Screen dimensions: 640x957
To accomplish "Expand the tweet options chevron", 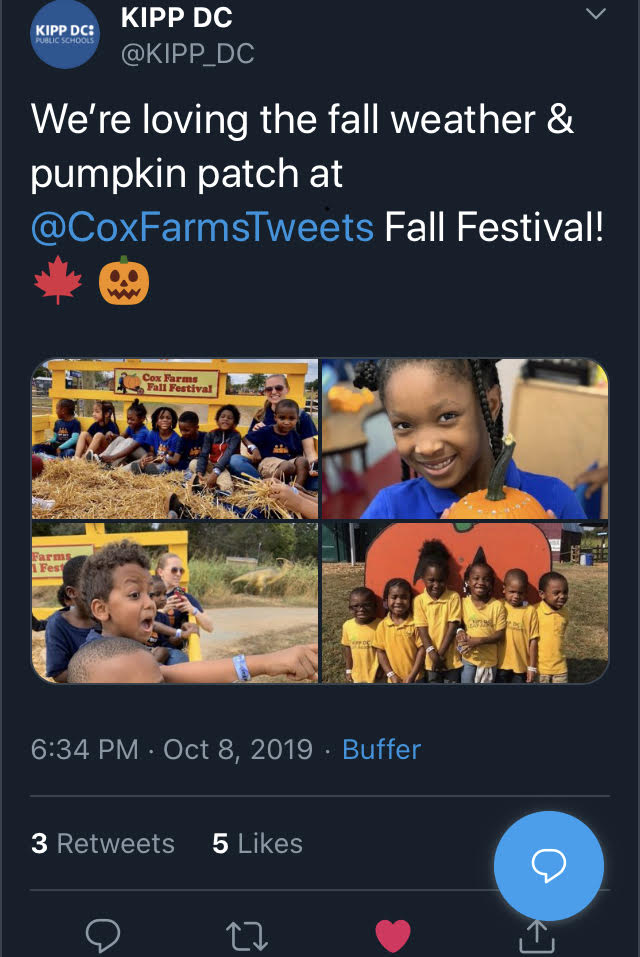I will [595, 13].
